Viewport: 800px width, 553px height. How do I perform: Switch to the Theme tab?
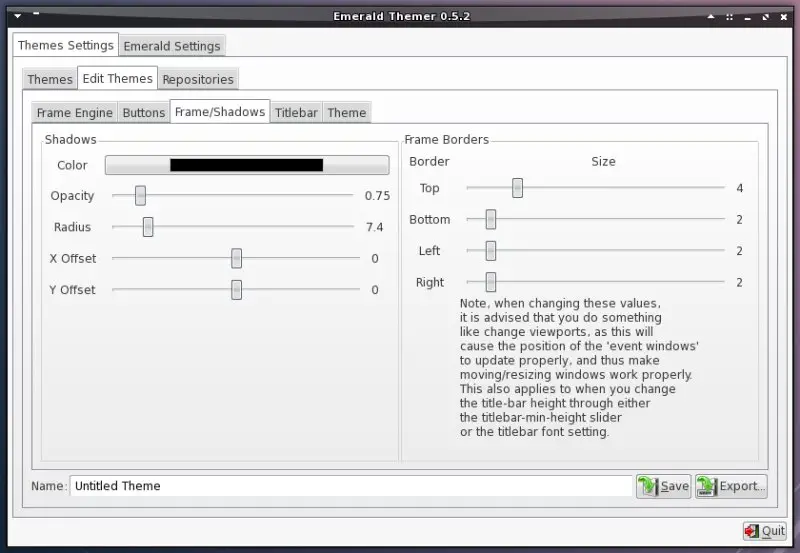point(347,113)
